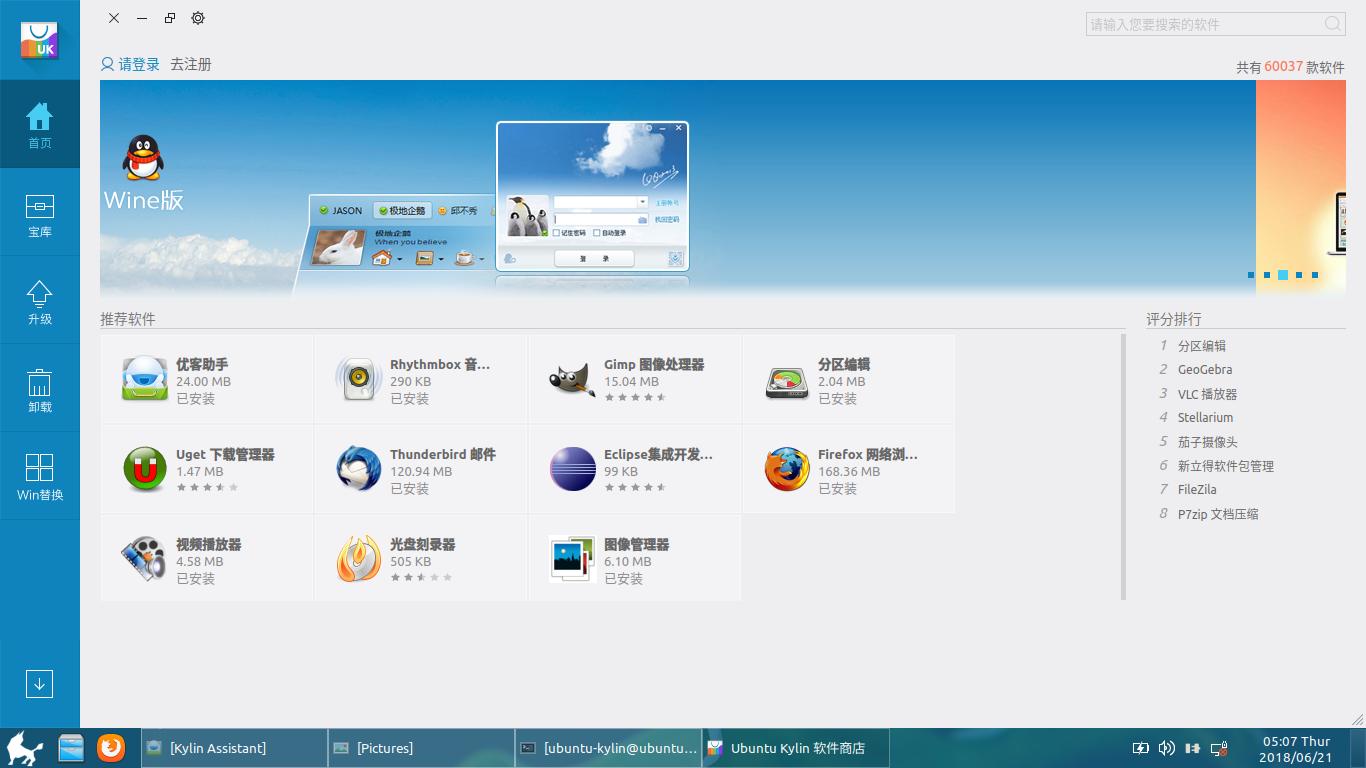Open the 图像管理器 icon
Screen dimensions: 1366x768
pyautogui.click(x=573, y=559)
